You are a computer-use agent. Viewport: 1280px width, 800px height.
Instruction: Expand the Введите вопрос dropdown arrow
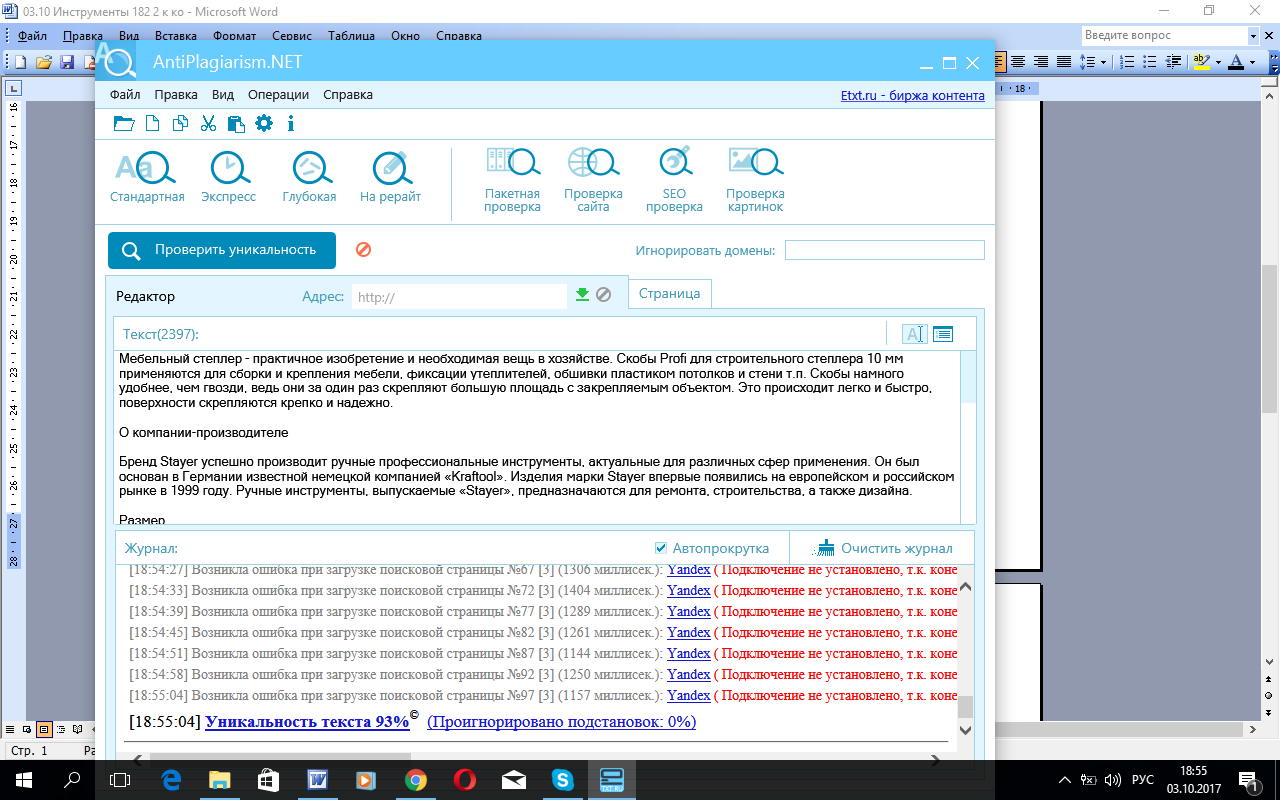1252,35
